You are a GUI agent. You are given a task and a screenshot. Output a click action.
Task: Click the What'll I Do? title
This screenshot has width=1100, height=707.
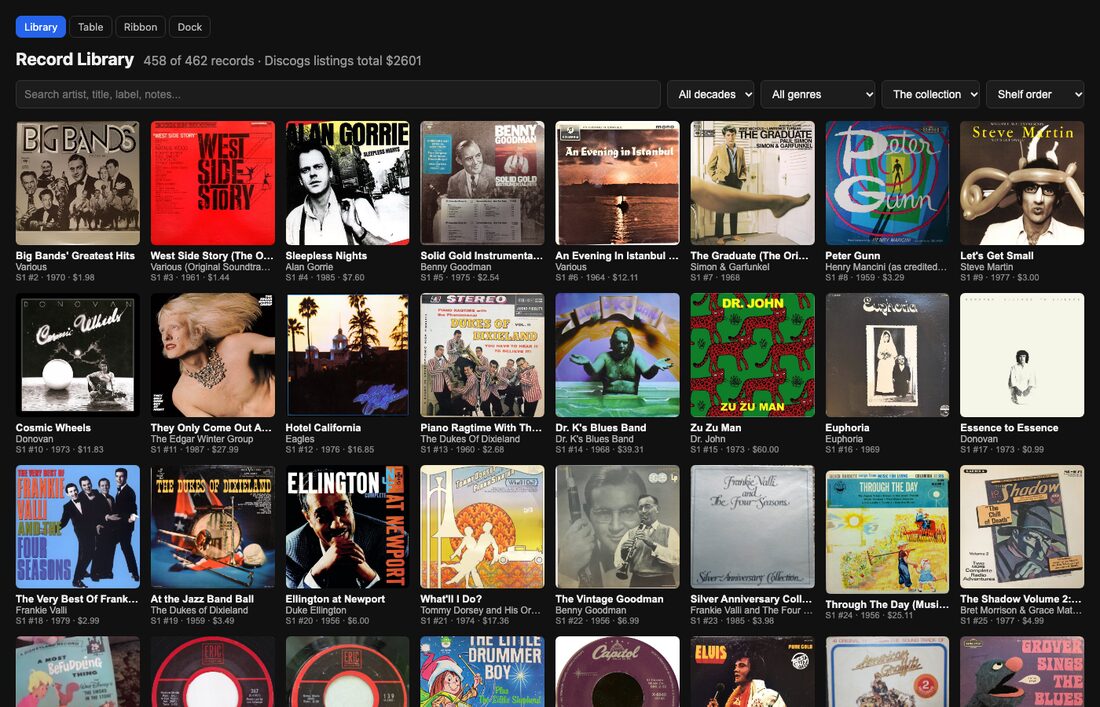pyautogui.click(x=451, y=599)
